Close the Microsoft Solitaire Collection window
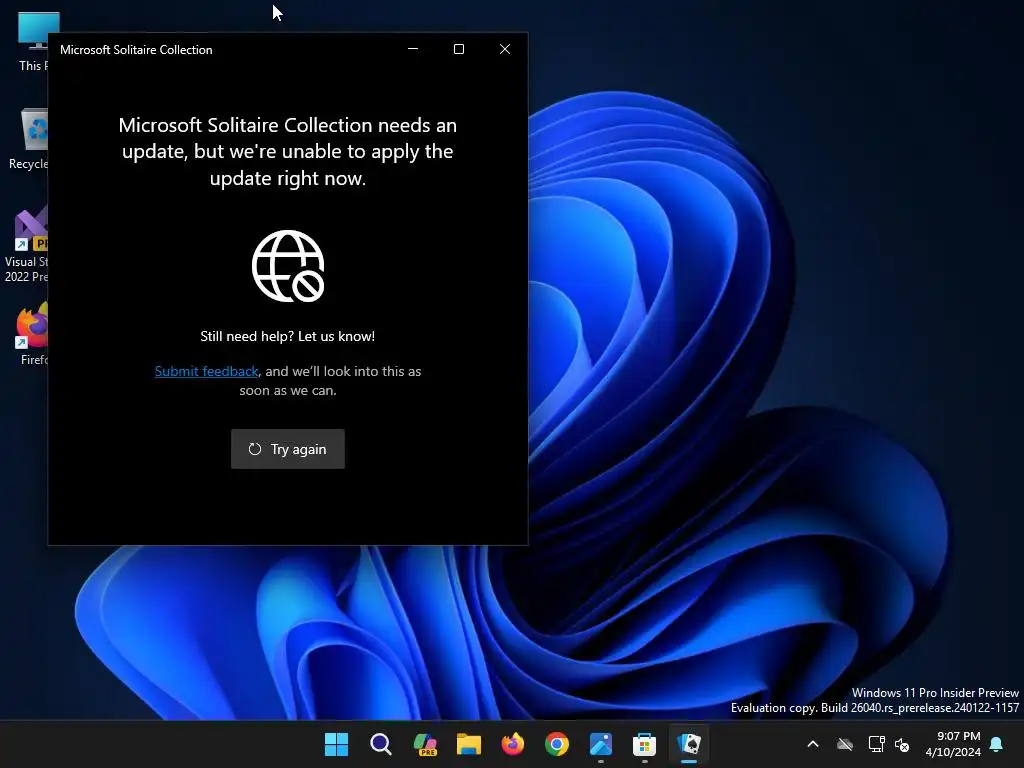 coord(505,49)
